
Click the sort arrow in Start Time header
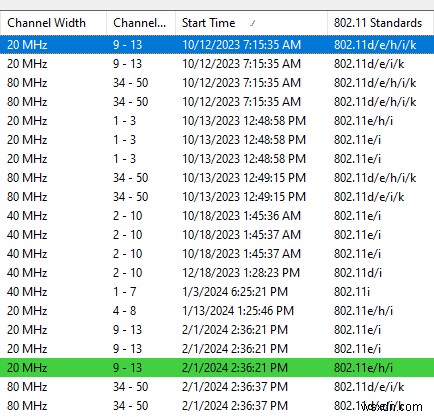point(253,23)
